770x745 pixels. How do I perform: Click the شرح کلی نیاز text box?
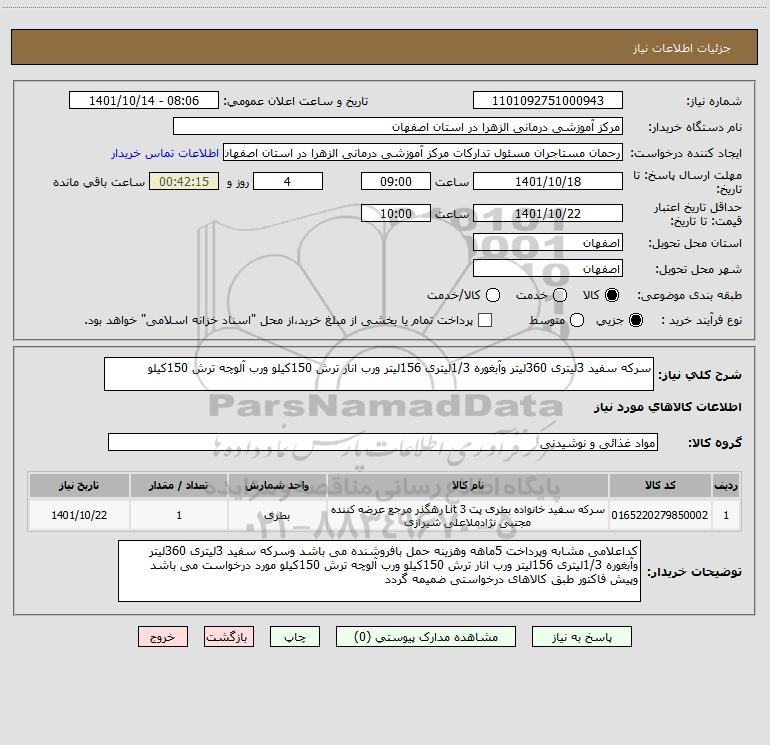click(379, 374)
